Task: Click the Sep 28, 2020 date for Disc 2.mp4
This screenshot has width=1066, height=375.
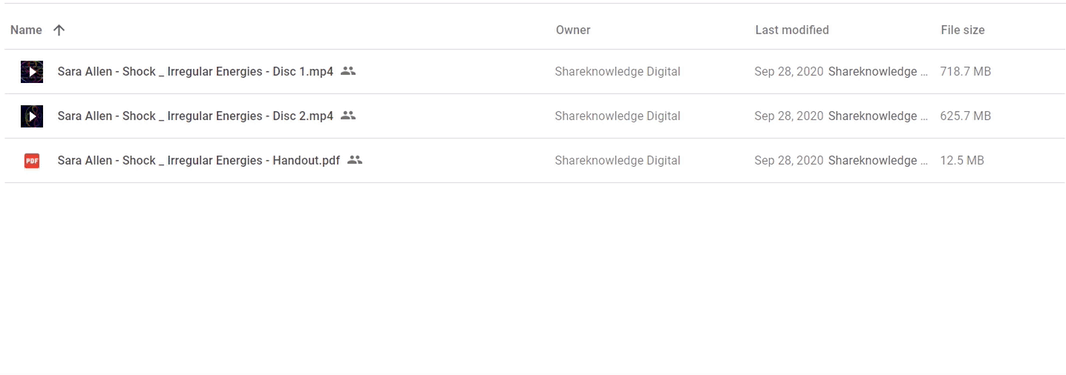Action: click(x=789, y=116)
